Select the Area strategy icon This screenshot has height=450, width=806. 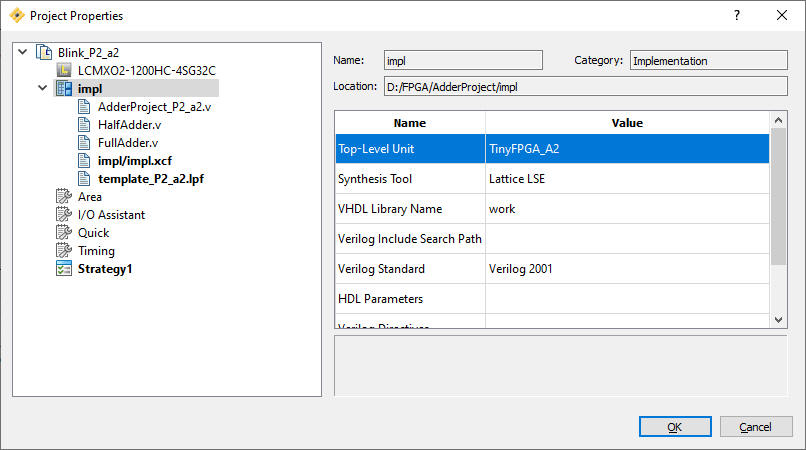click(x=64, y=196)
